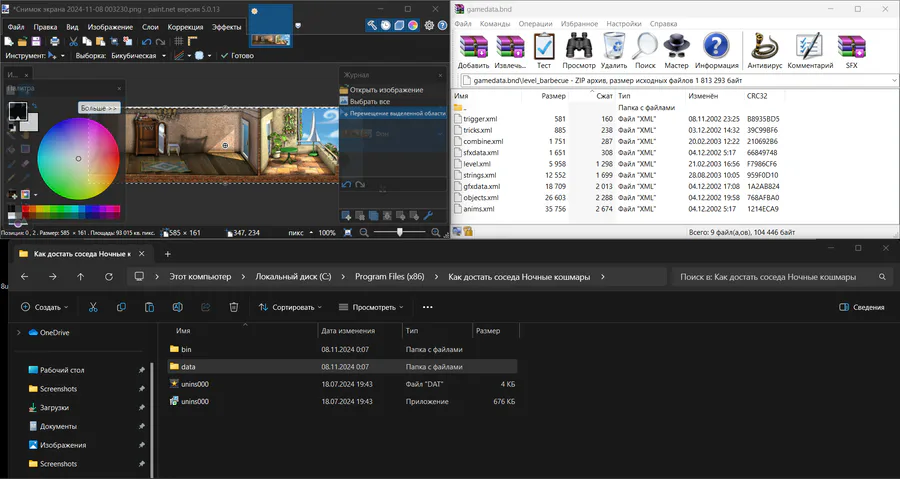Screen dimensions: 900x479
Task: Click Duplicate layer icon in Layers panel
Action: tap(374, 216)
